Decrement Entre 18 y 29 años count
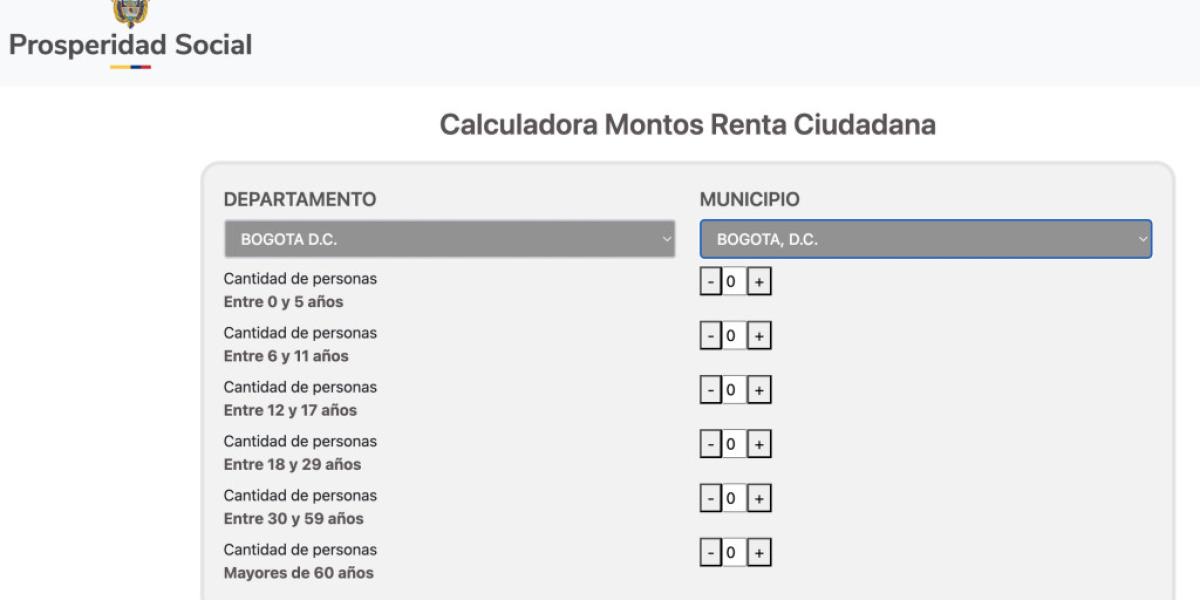 click(x=711, y=445)
